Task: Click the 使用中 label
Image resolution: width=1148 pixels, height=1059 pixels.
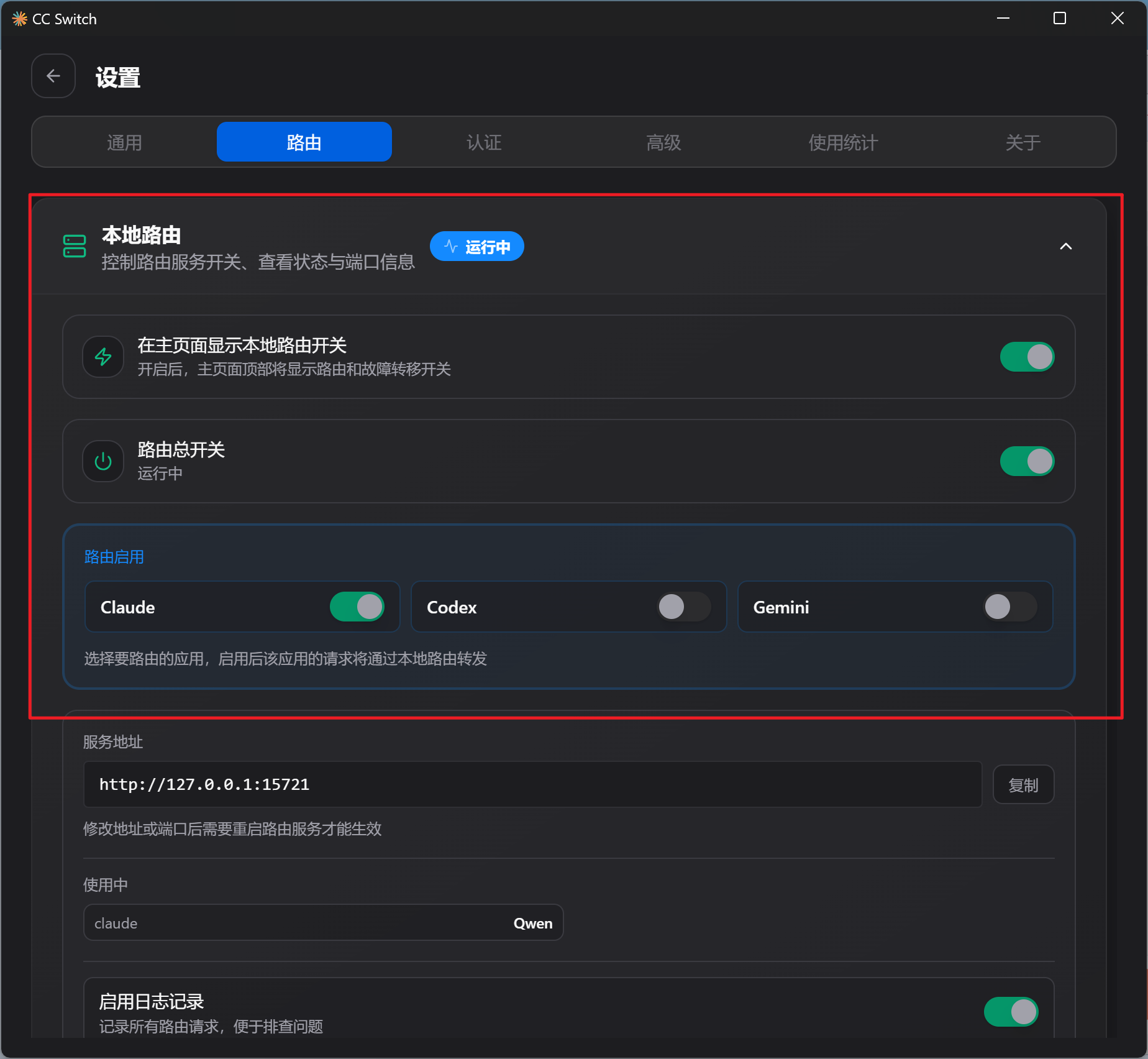Action: tap(106, 885)
